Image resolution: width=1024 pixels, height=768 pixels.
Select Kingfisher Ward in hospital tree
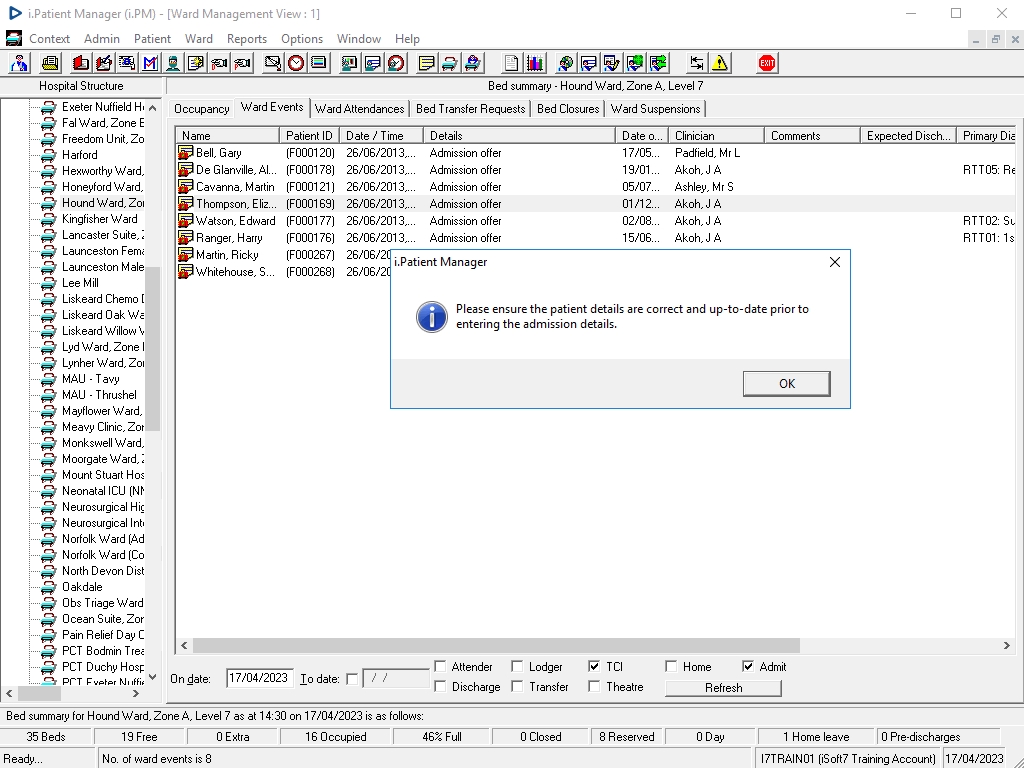click(99, 219)
